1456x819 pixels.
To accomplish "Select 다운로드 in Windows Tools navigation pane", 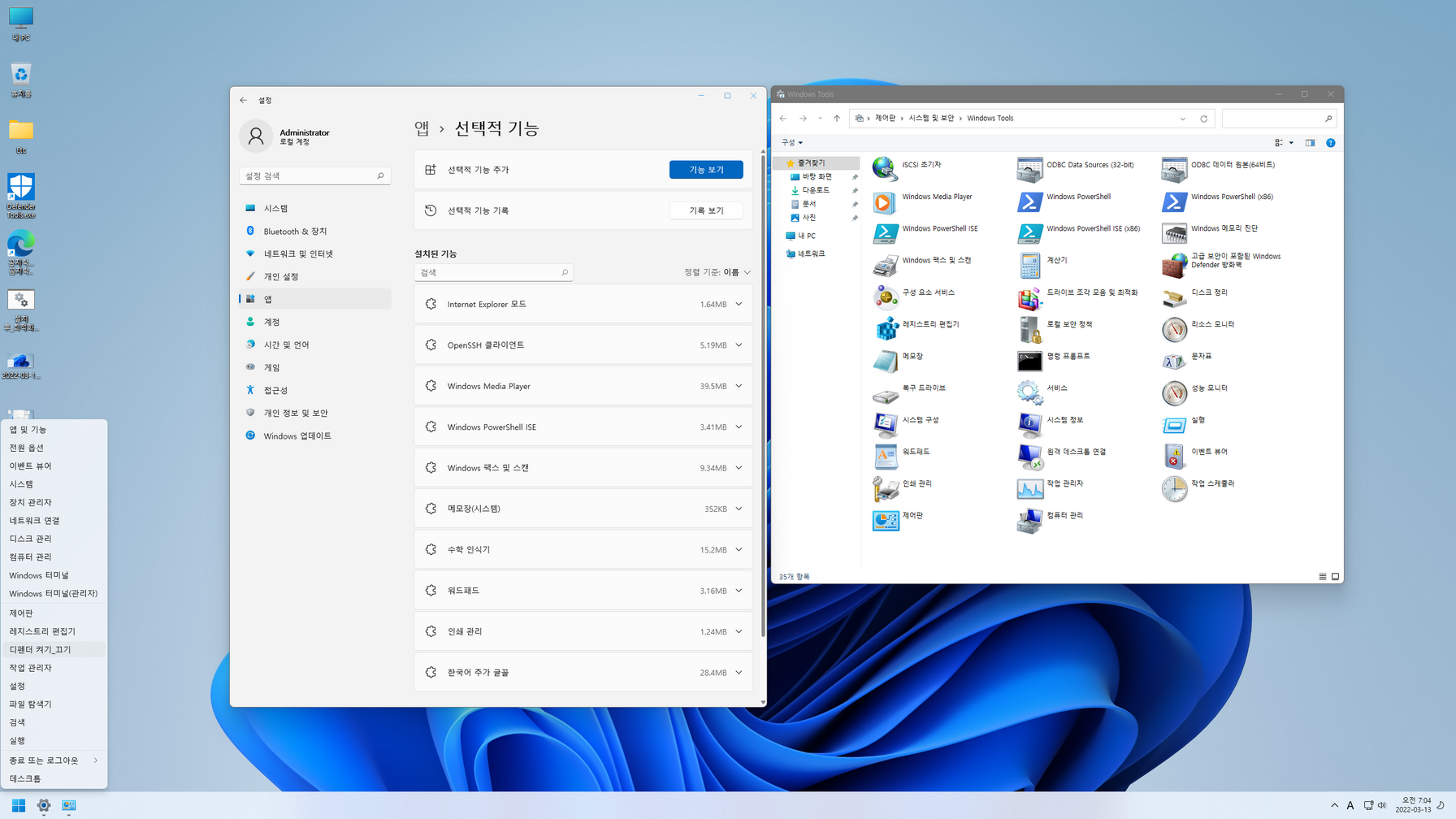I will pyautogui.click(x=816, y=190).
